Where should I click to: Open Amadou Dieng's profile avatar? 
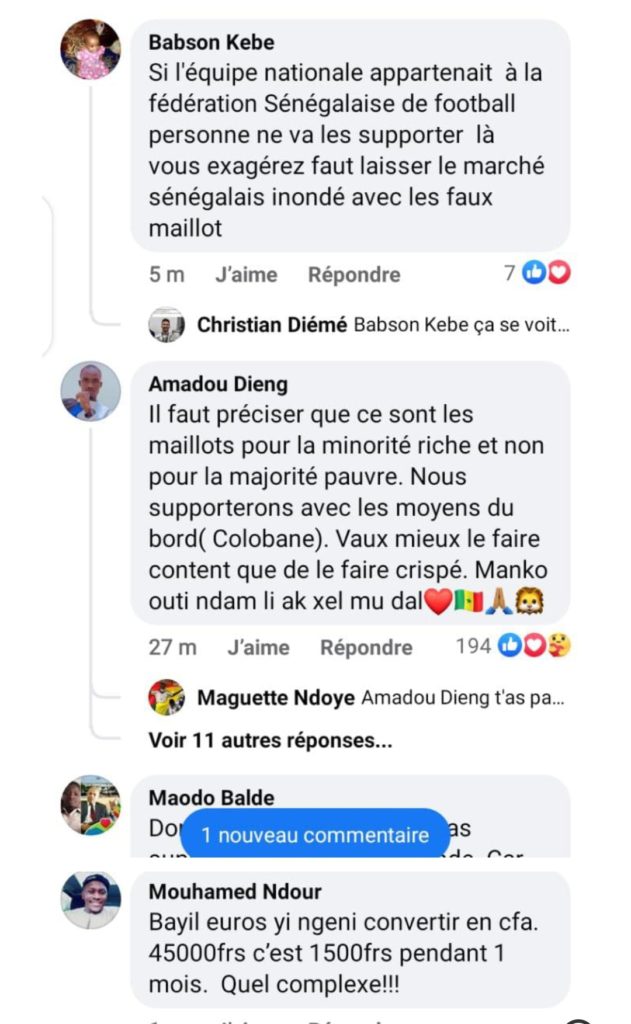pos(91,391)
